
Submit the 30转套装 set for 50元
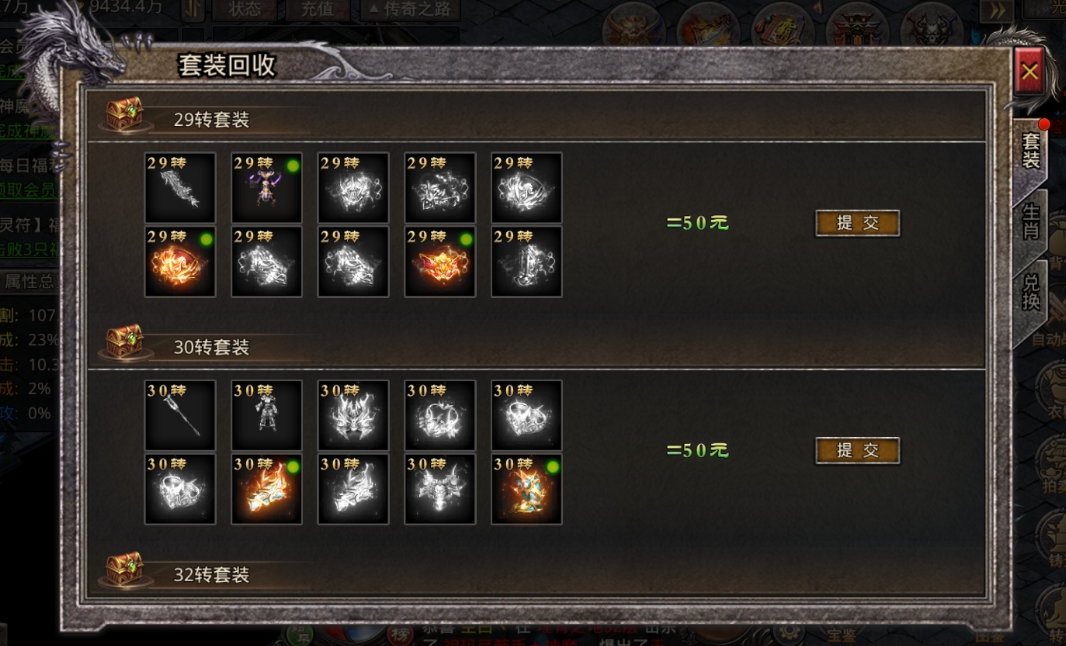pyautogui.click(x=858, y=450)
